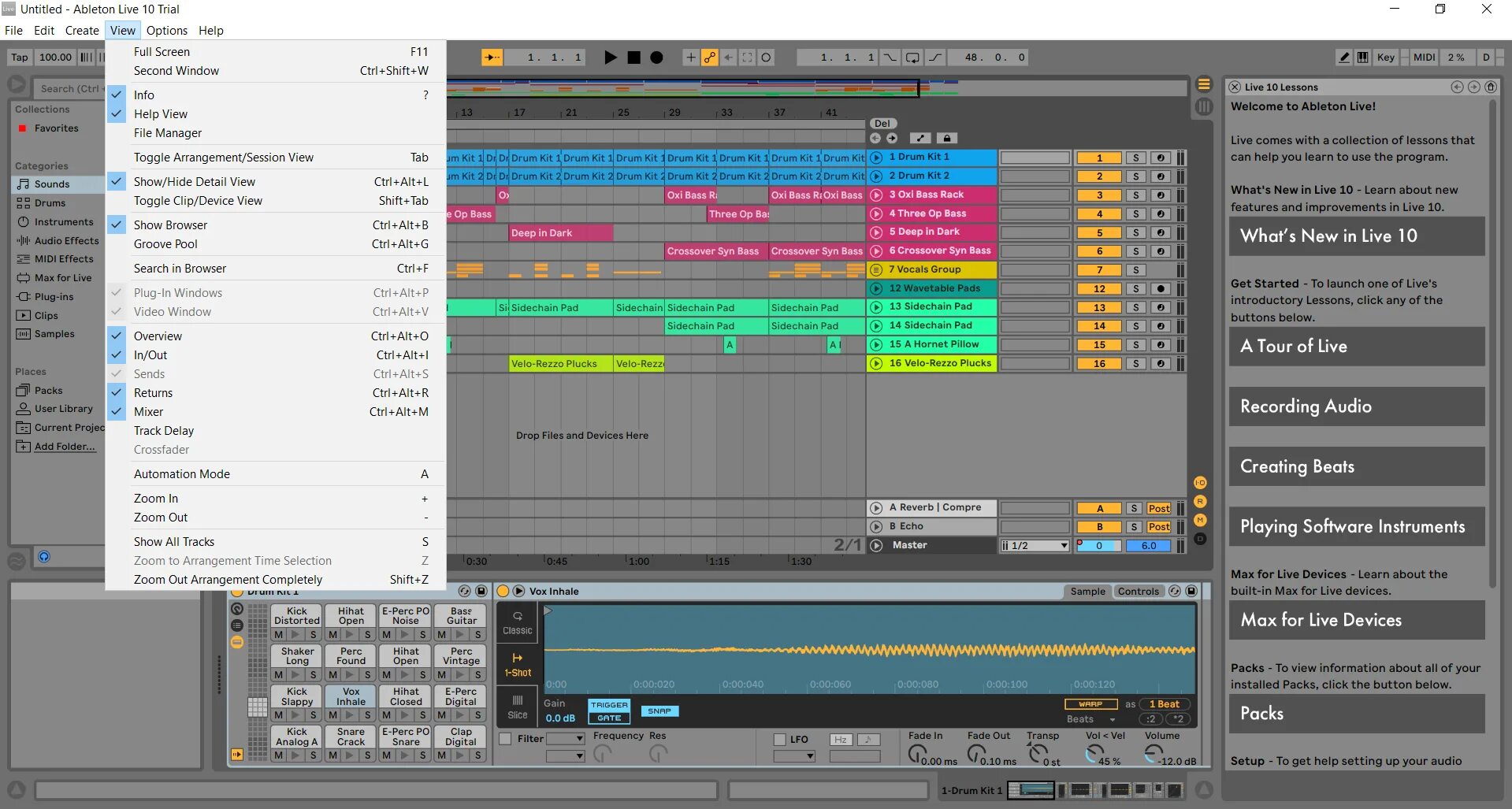Toggle track activator 3 for Oxi Bass Rack
Screen dimensions: 1512x809
pyautogui.click(x=1099, y=195)
